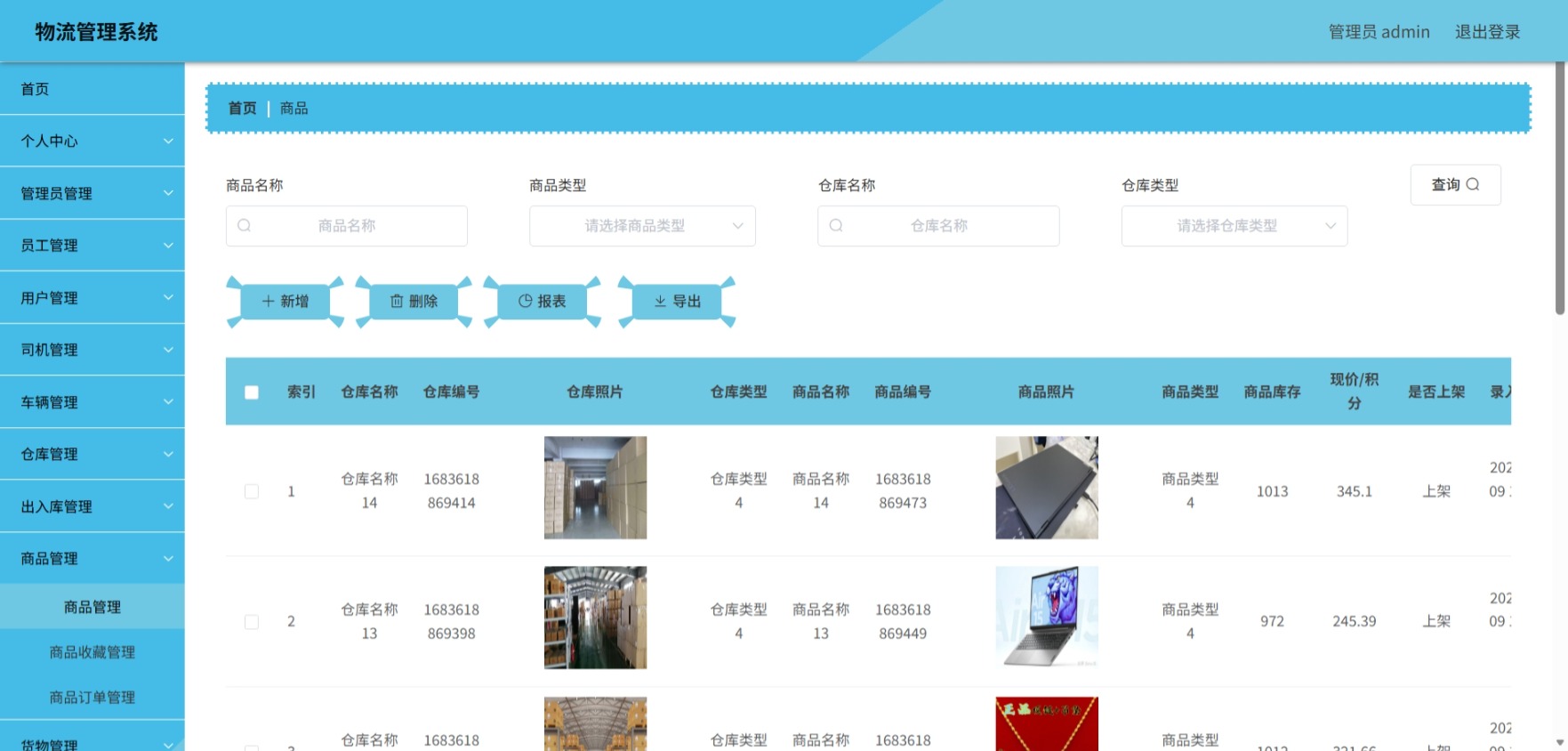The width and height of the screenshot is (1568, 751).
Task: Click price value 245.39
Action: (x=1354, y=622)
